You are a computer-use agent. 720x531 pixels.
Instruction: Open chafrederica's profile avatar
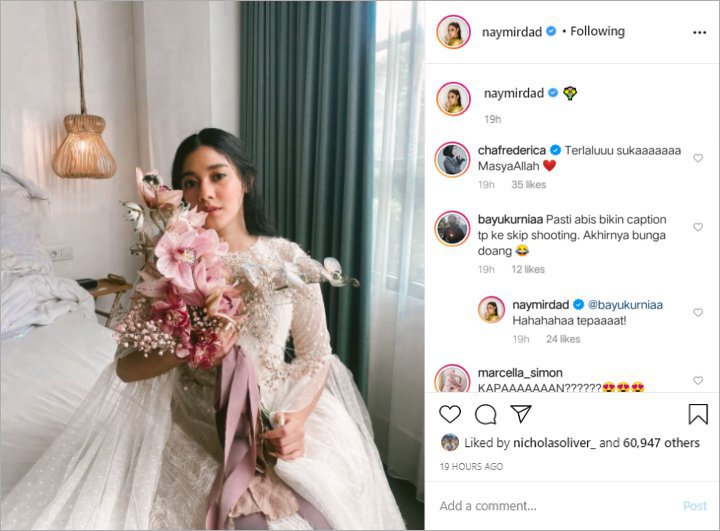[x=452, y=159]
